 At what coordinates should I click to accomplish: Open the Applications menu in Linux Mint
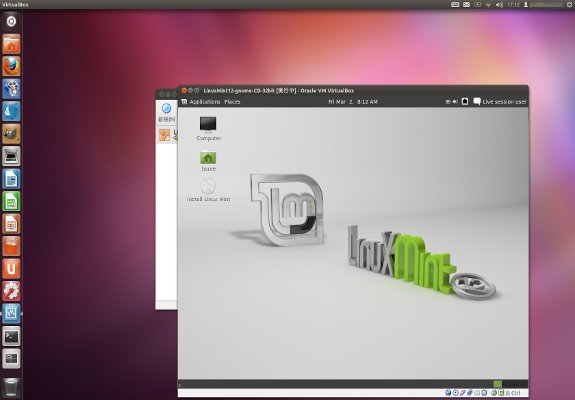click(205, 102)
